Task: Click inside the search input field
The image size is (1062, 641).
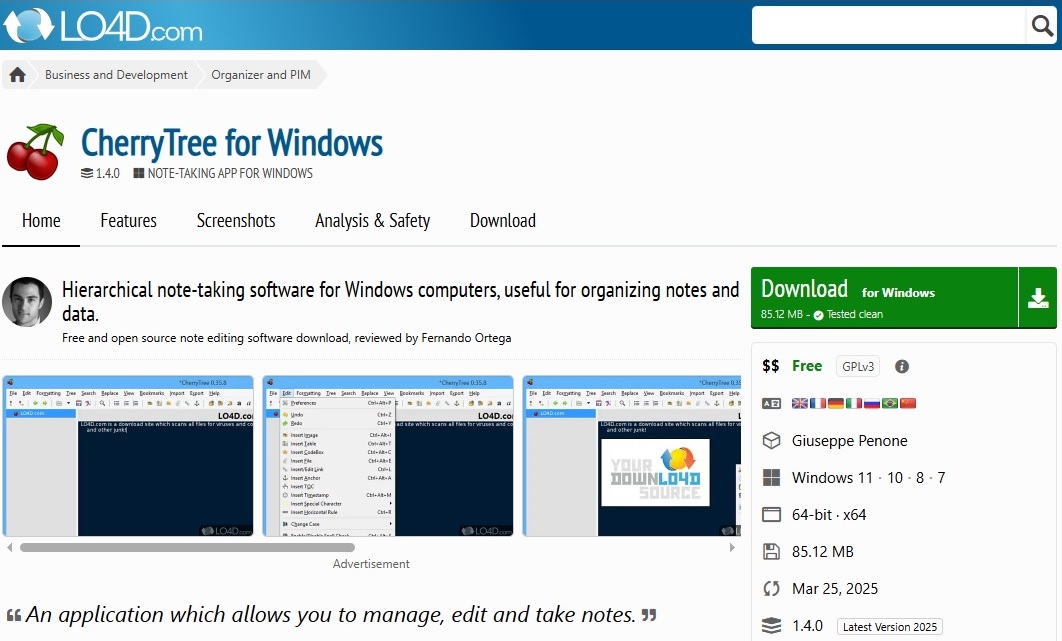Action: (888, 26)
